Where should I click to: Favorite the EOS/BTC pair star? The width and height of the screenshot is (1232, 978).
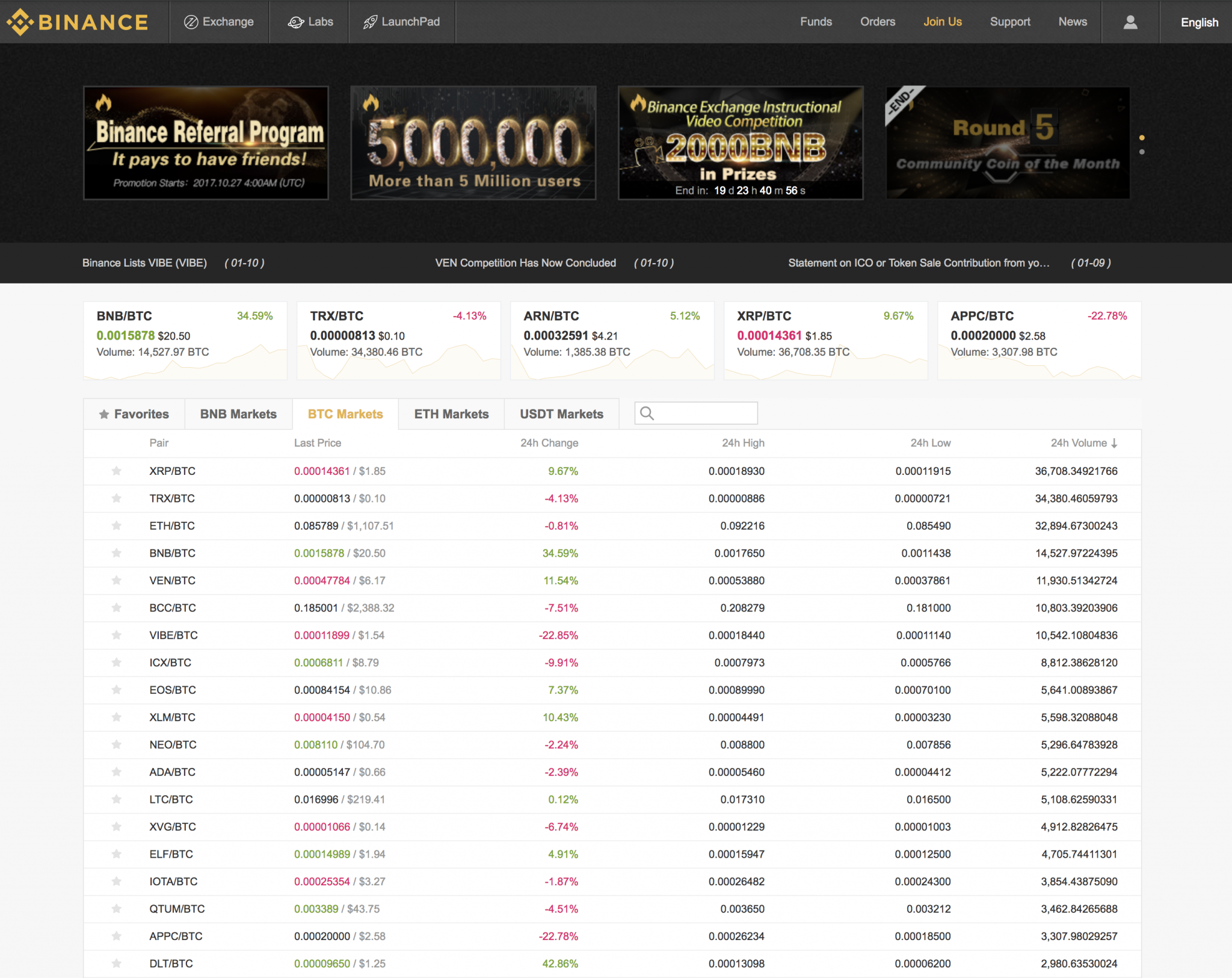(x=117, y=690)
